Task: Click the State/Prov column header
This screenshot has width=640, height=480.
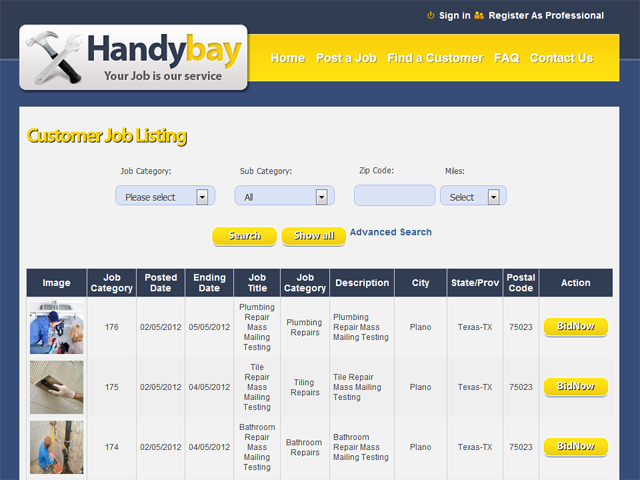Action: pyautogui.click(x=475, y=282)
